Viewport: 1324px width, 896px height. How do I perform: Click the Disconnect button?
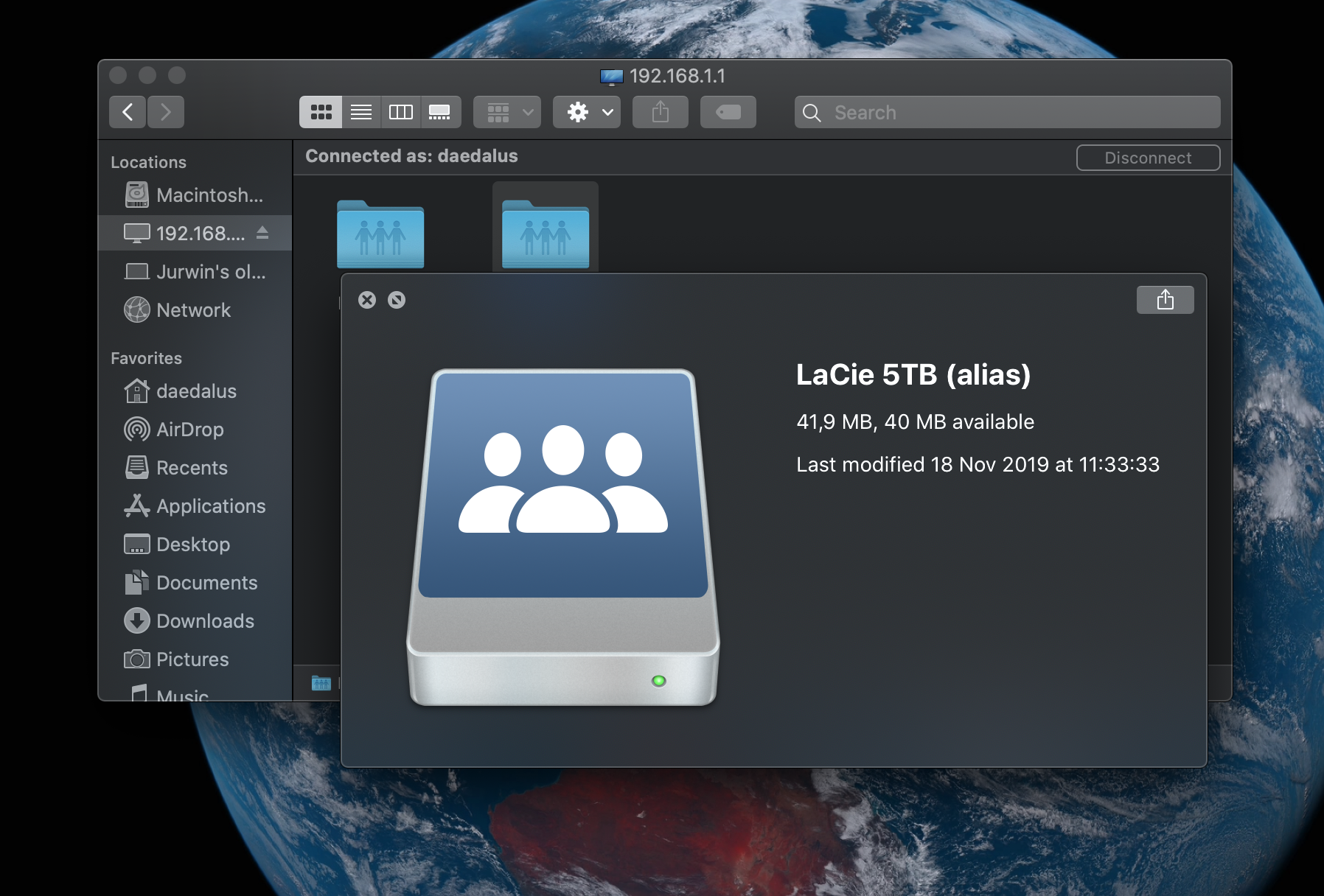[1148, 158]
